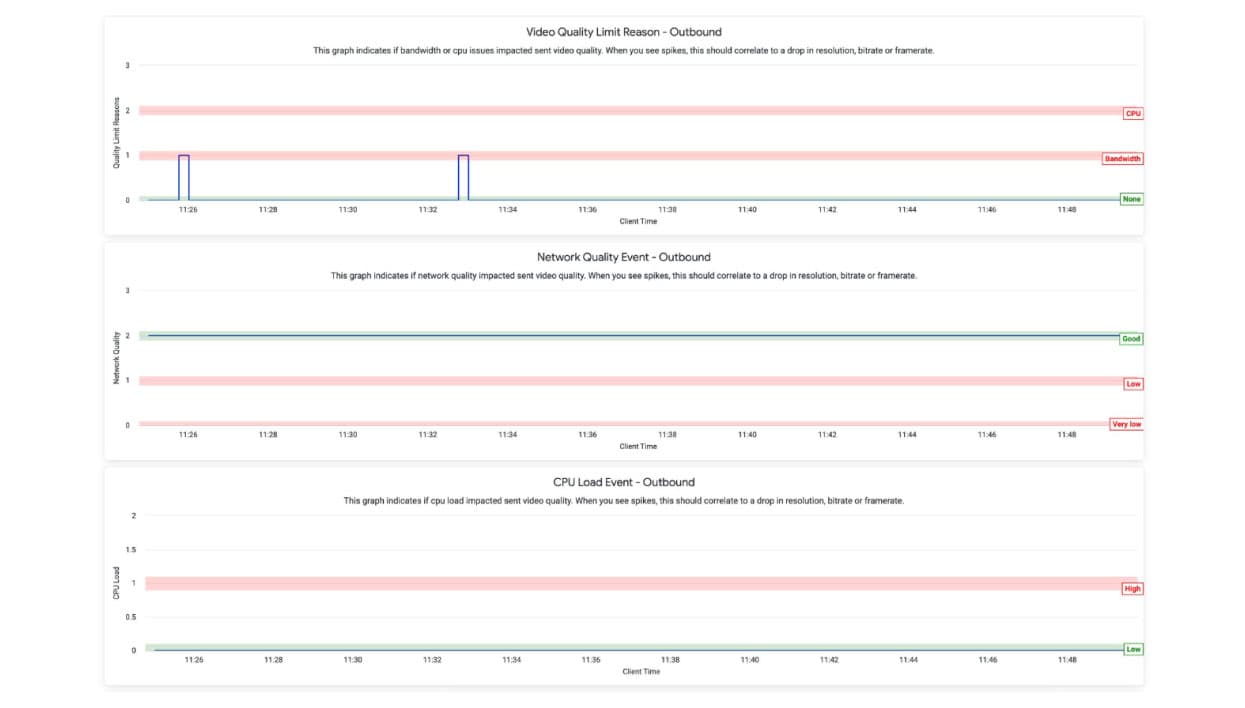This screenshot has width=1245, height=708.
Task: Select the bandwidth spike near 11:33
Action: coord(463,177)
